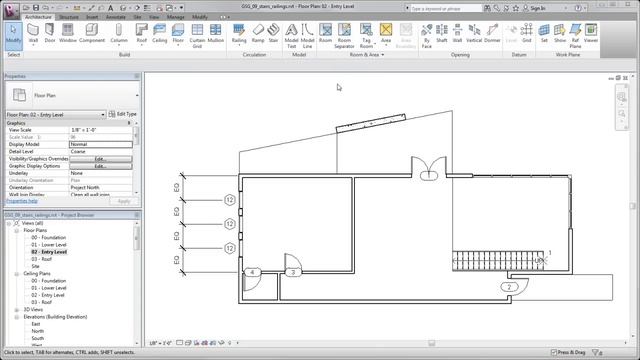Activate the Grid datum tool
Screen dimensions: 640x360
coord(527,33)
